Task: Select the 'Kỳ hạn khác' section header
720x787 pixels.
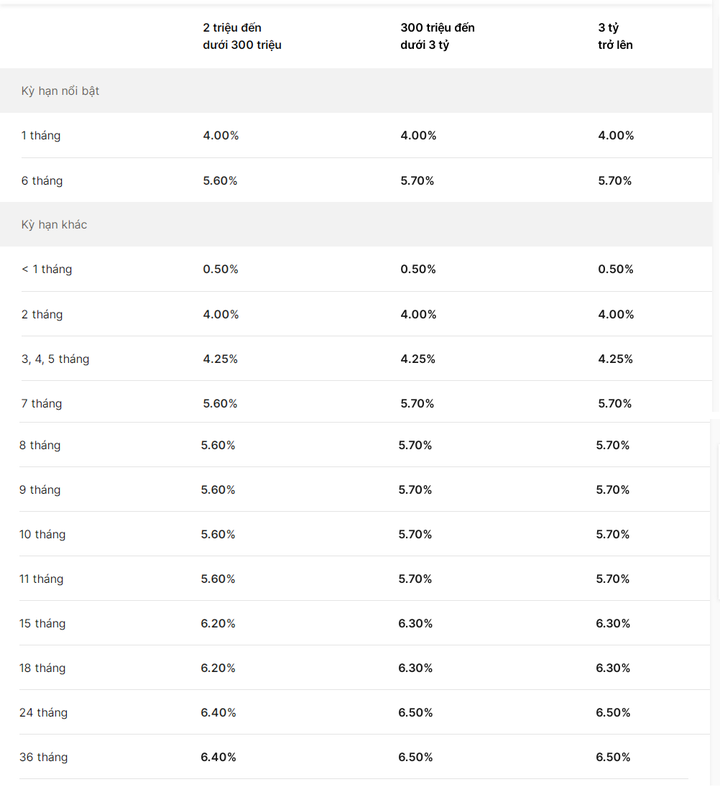Action: (x=54, y=224)
